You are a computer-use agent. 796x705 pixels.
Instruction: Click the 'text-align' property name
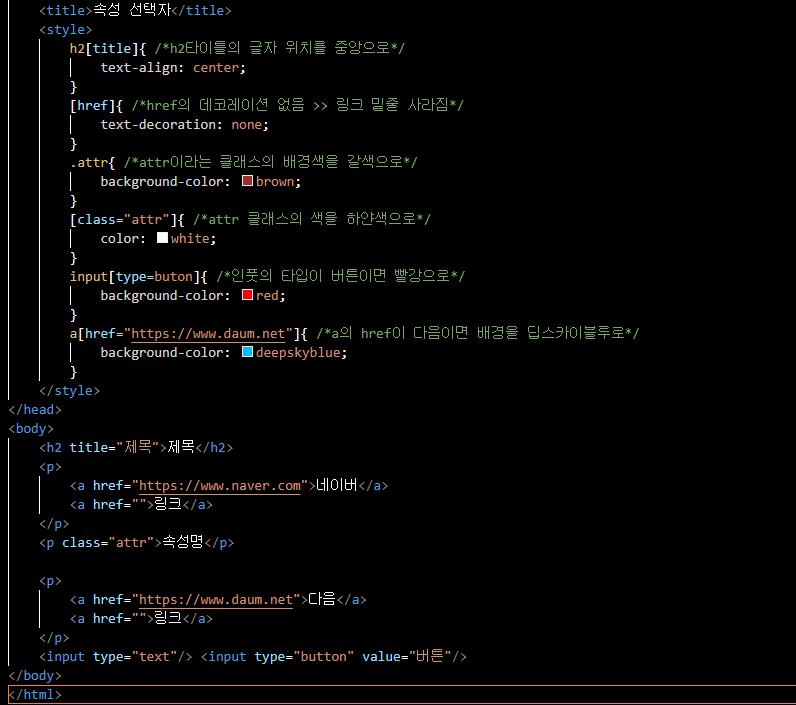click(x=139, y=68)
